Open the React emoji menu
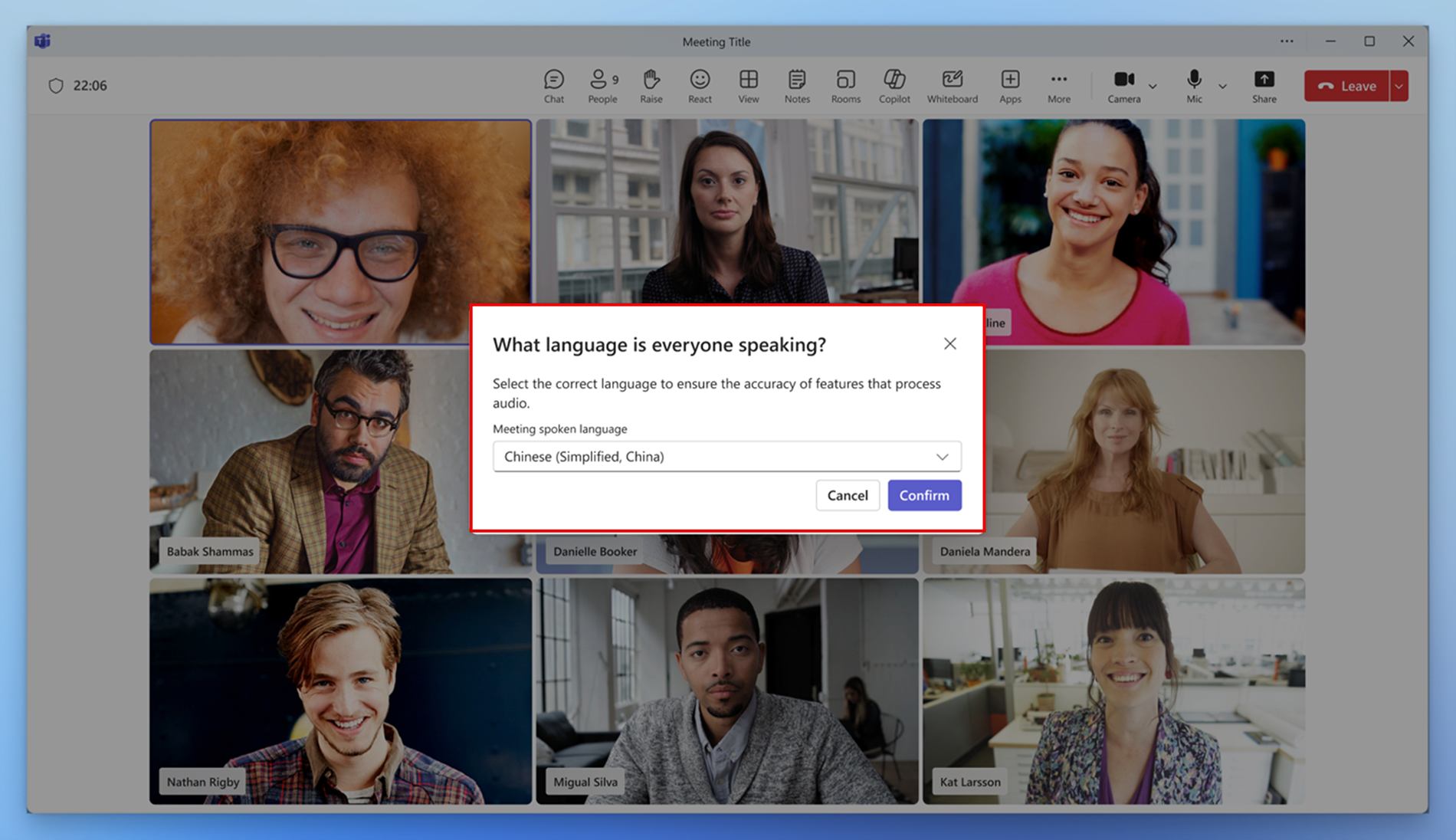 (x=699, y=86)
